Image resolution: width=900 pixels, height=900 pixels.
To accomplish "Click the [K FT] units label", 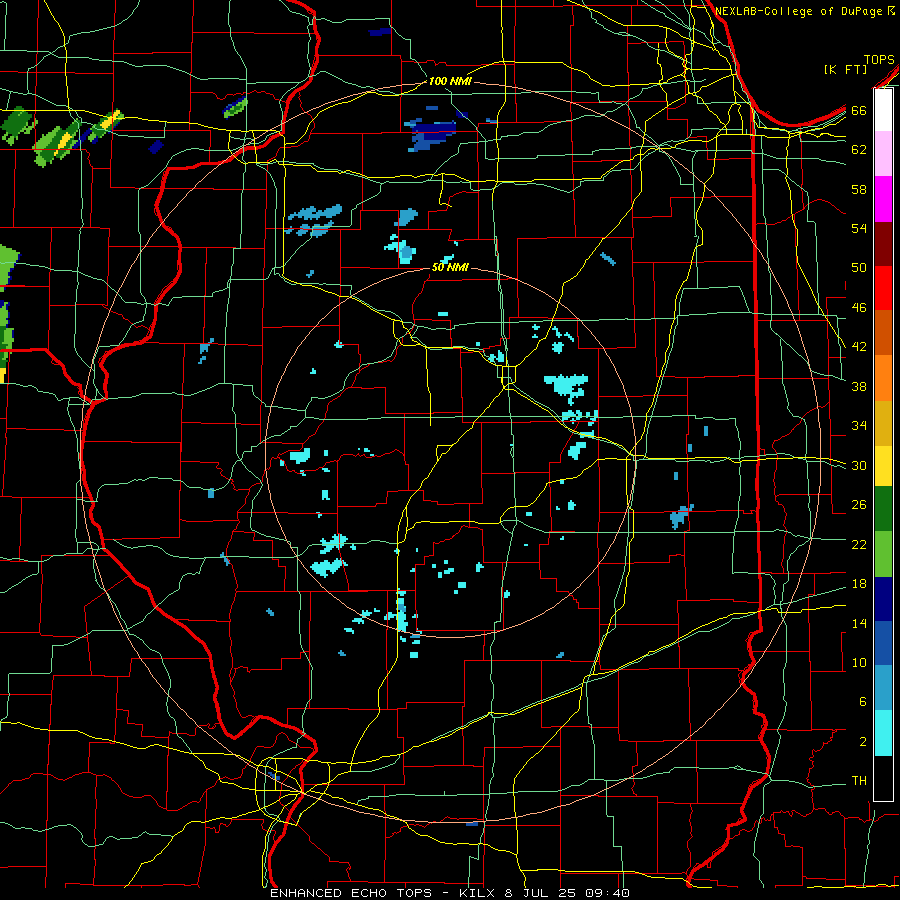I will point(845,69).
